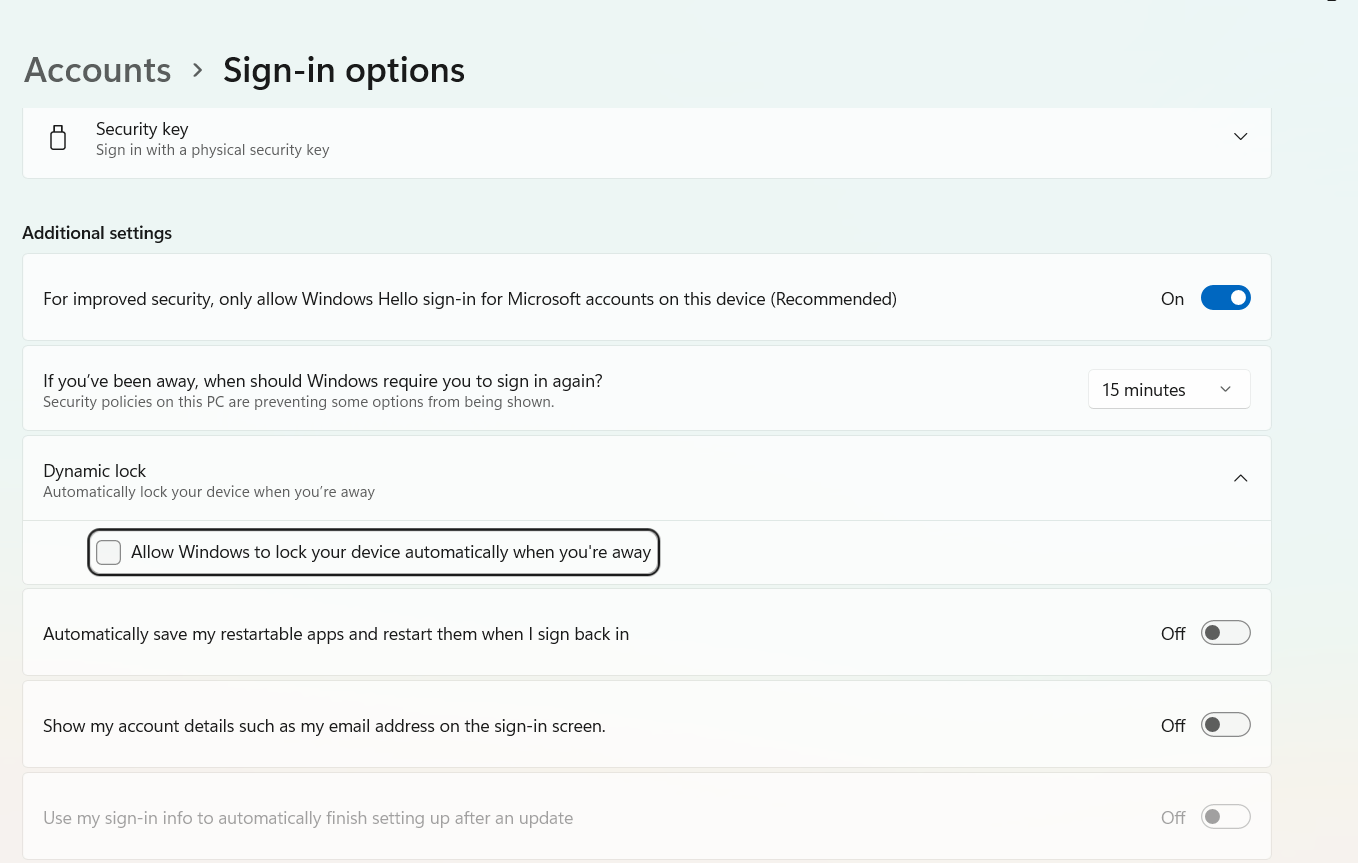This screenshot has height=863, width=1358.
Task: Open the 15 minutes sign-in timeout dropdown
Action: point(1168,389)
